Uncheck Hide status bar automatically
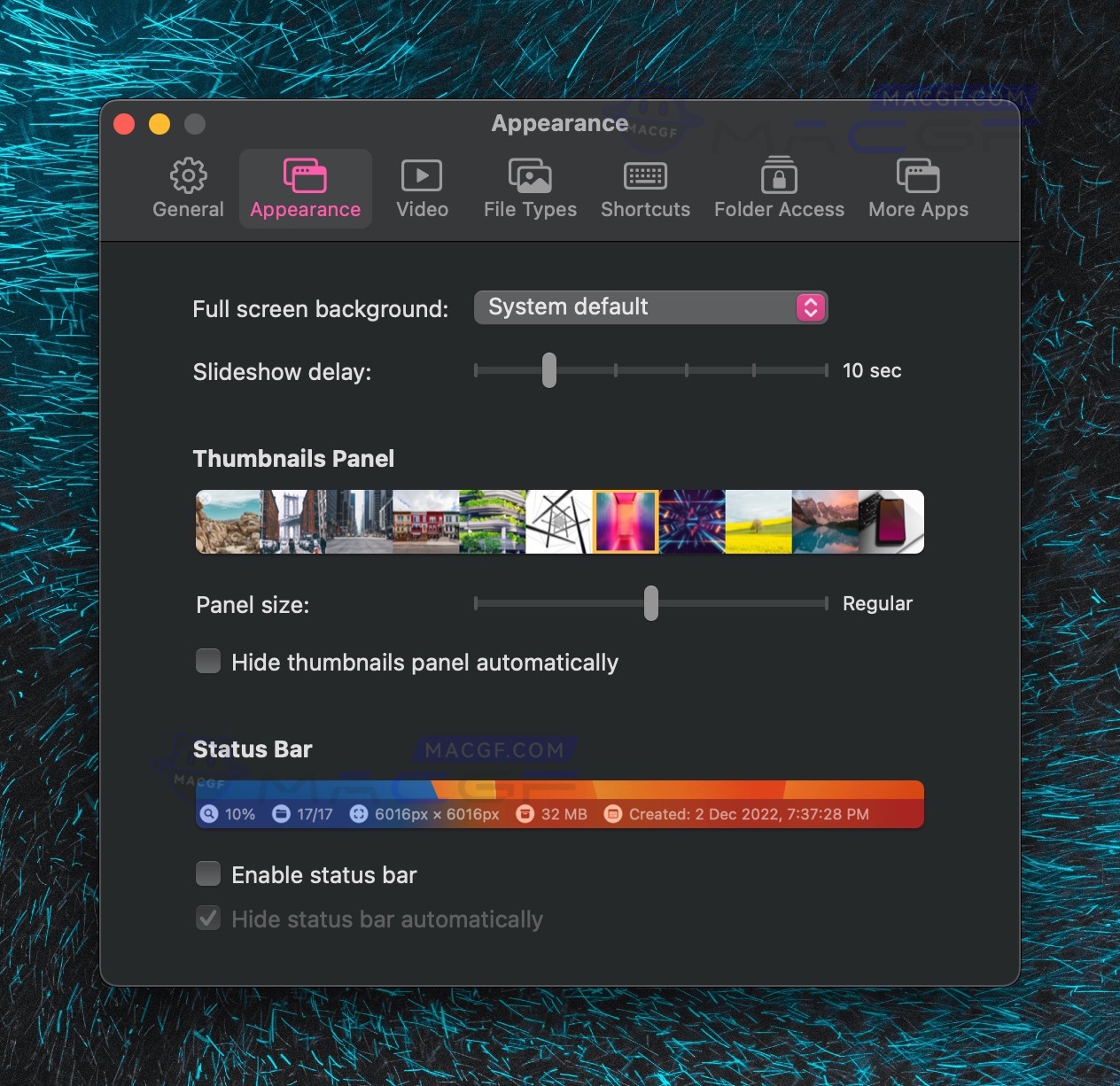This screenshot has width=1120, height=1086. (207, 919)
